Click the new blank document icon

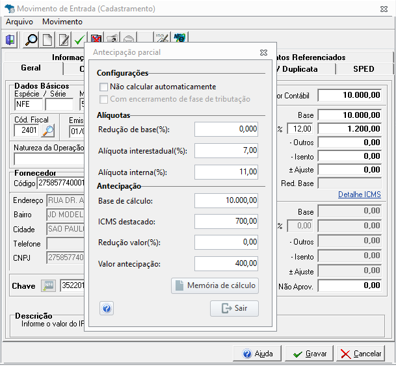(47, 40)
